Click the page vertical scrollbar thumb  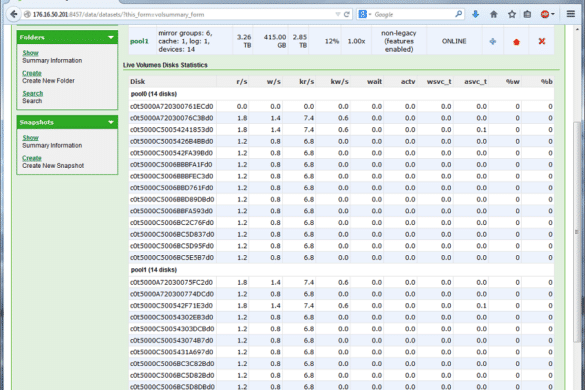577,231
